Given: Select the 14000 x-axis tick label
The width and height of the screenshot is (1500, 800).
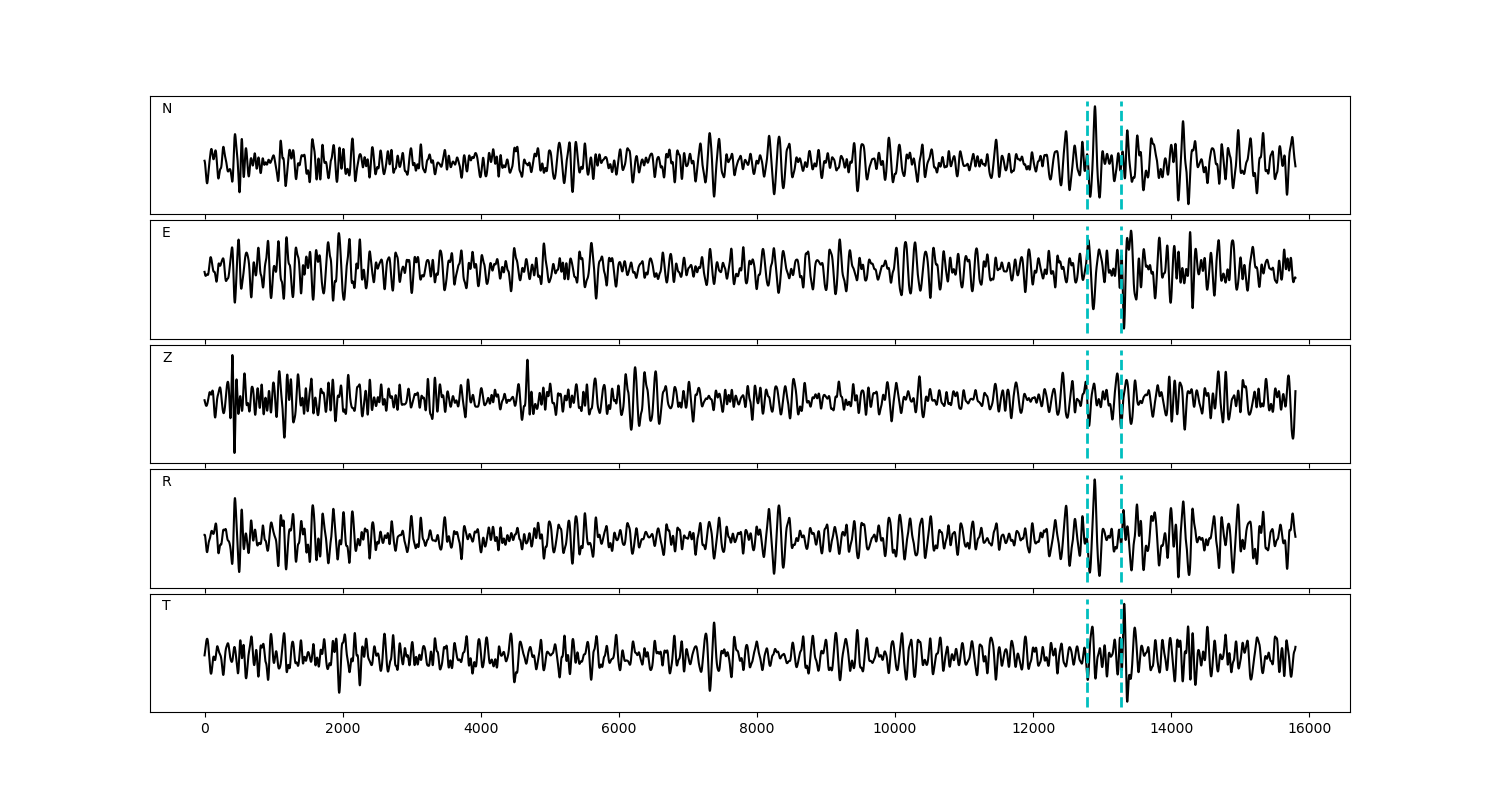Looking at the screenshot, I should pos(1171,729).
